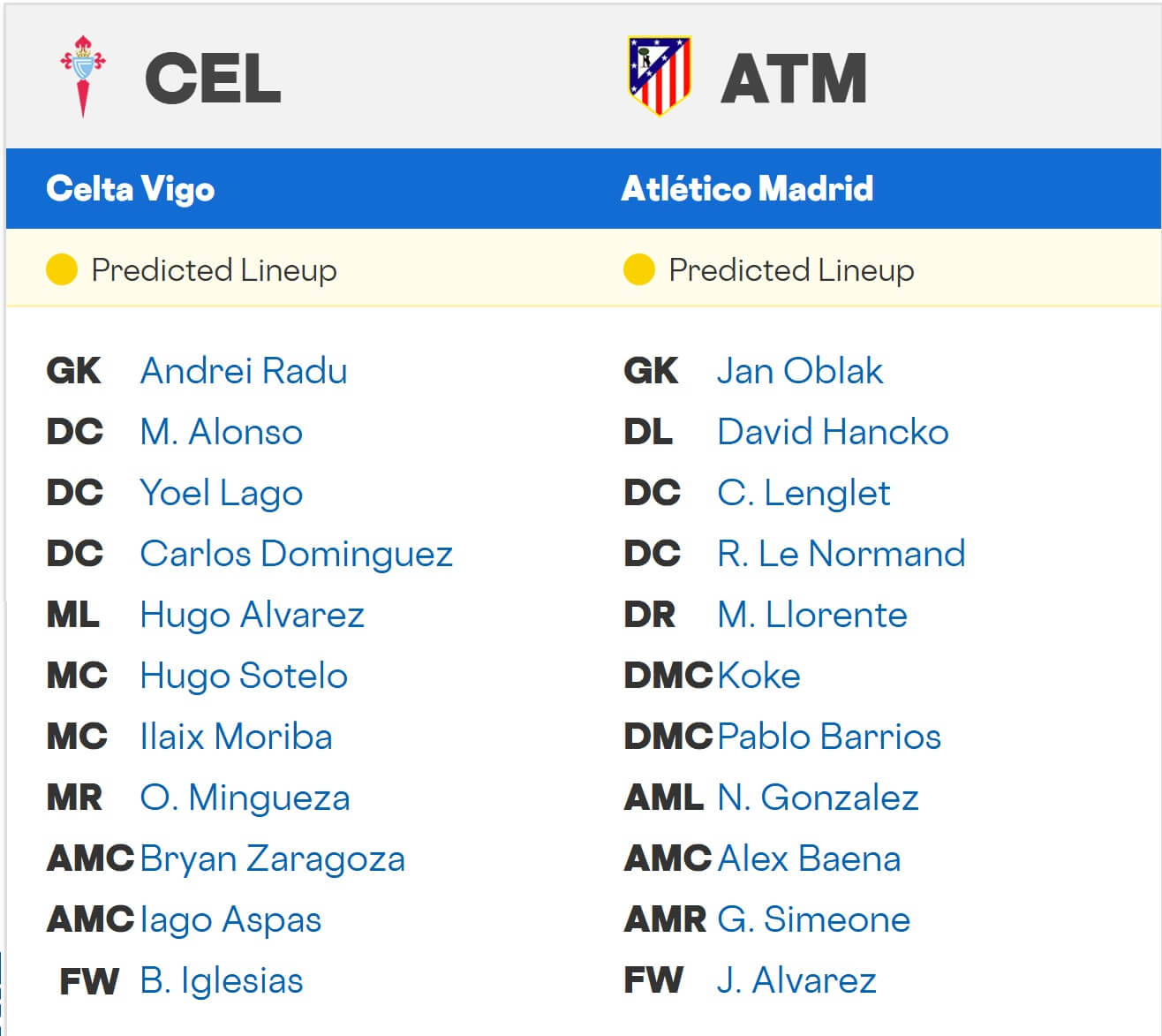Click the yellow dot beside Celta's Predicted Lineup

pos(62,269)
